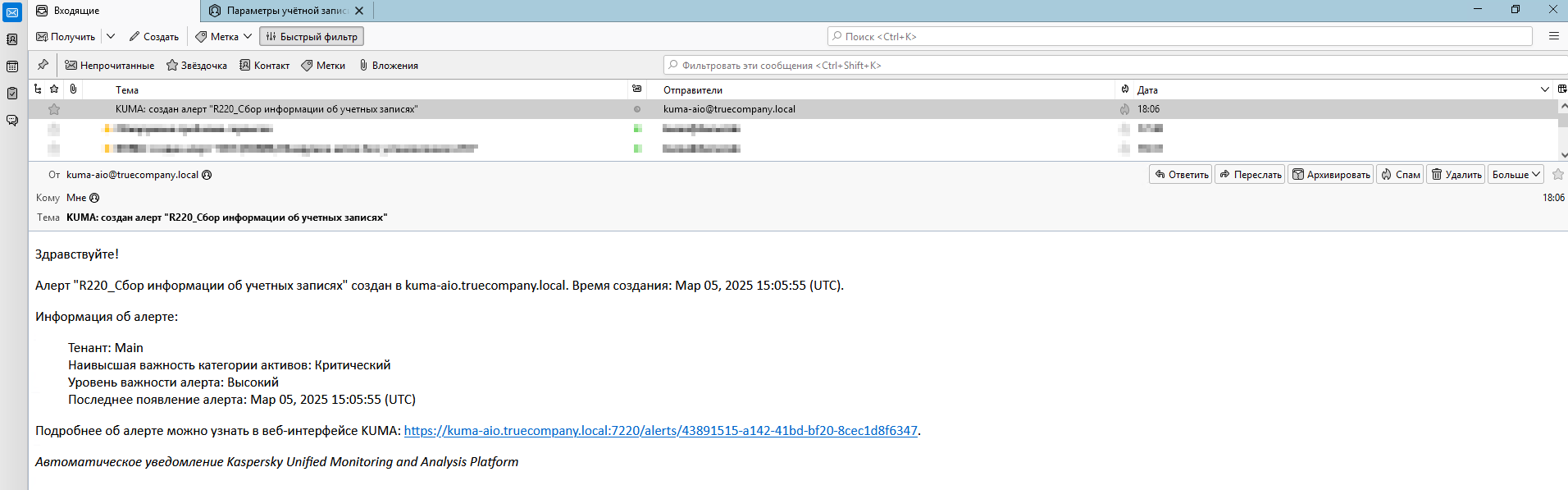
Task: Click the Получить mail button
Action: pyautogui.click(x=66, y=36)
